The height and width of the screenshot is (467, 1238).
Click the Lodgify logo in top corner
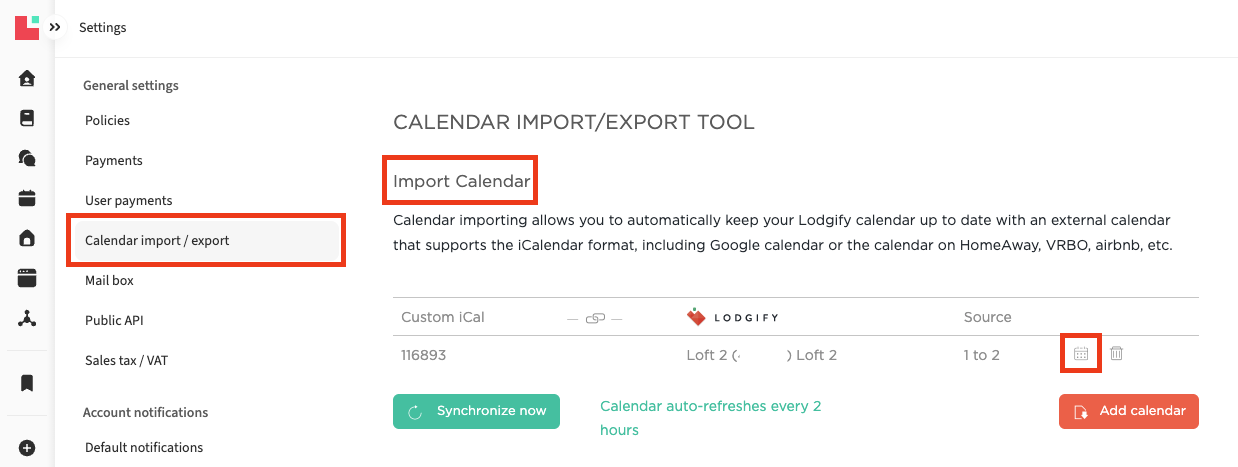point(27,27)
